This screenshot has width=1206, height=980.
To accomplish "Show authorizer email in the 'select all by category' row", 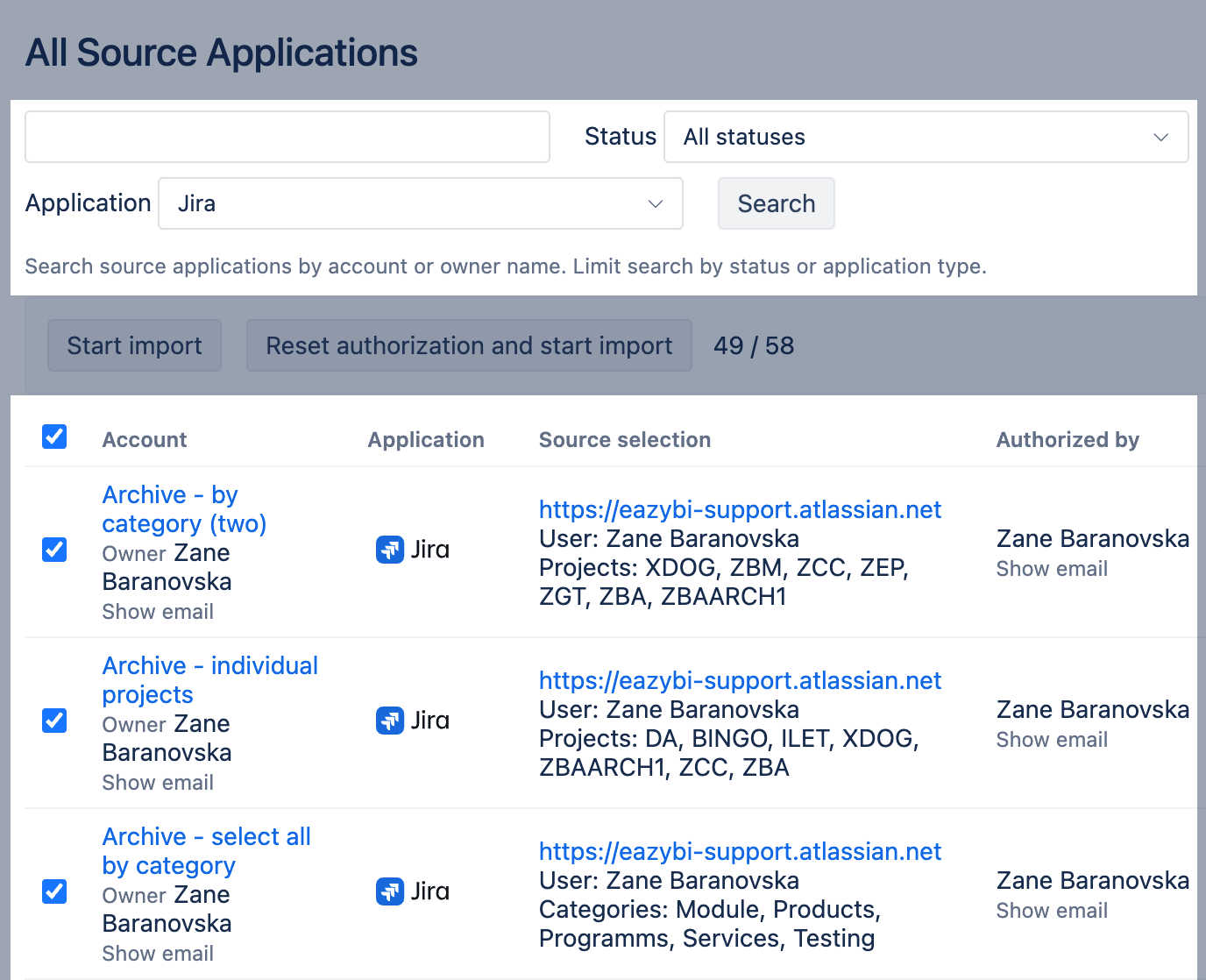I will (x=1052, y=911).
